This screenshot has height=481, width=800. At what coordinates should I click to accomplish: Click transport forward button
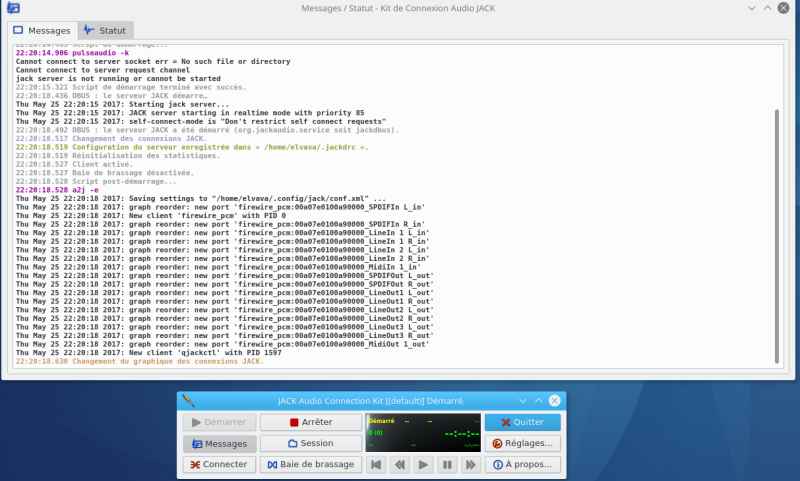click(470, 464)
